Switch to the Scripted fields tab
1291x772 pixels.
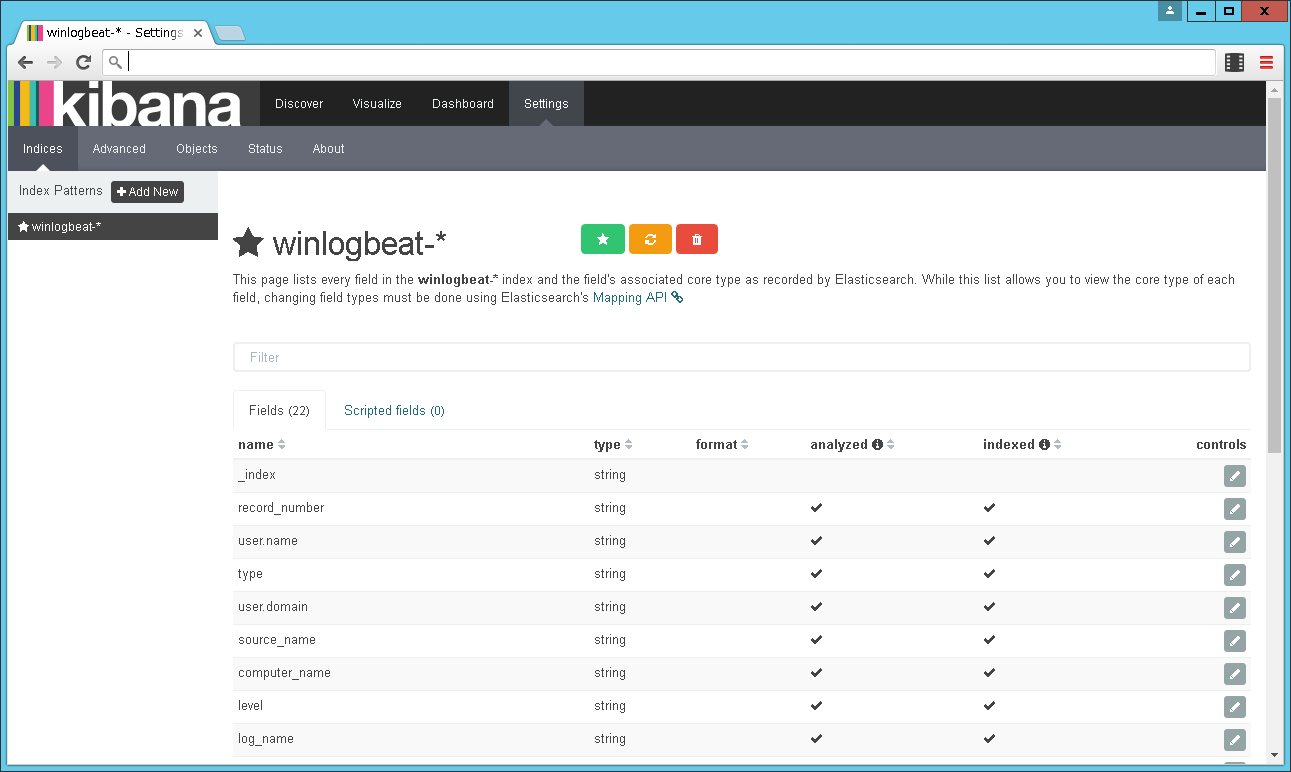click(x=394, y=410)
